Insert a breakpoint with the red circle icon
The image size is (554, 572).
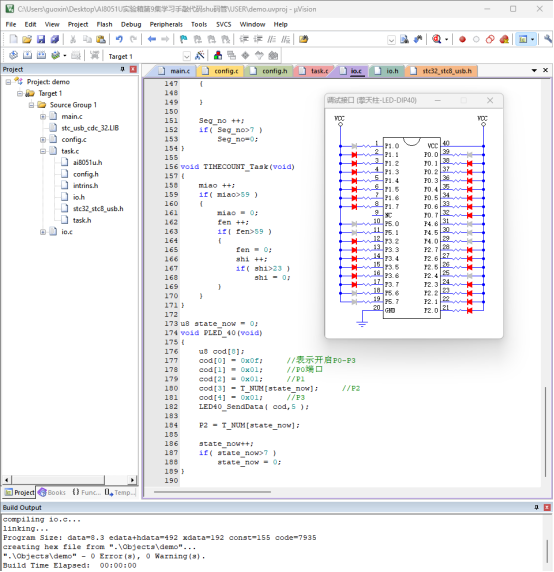tap(462, 39)
